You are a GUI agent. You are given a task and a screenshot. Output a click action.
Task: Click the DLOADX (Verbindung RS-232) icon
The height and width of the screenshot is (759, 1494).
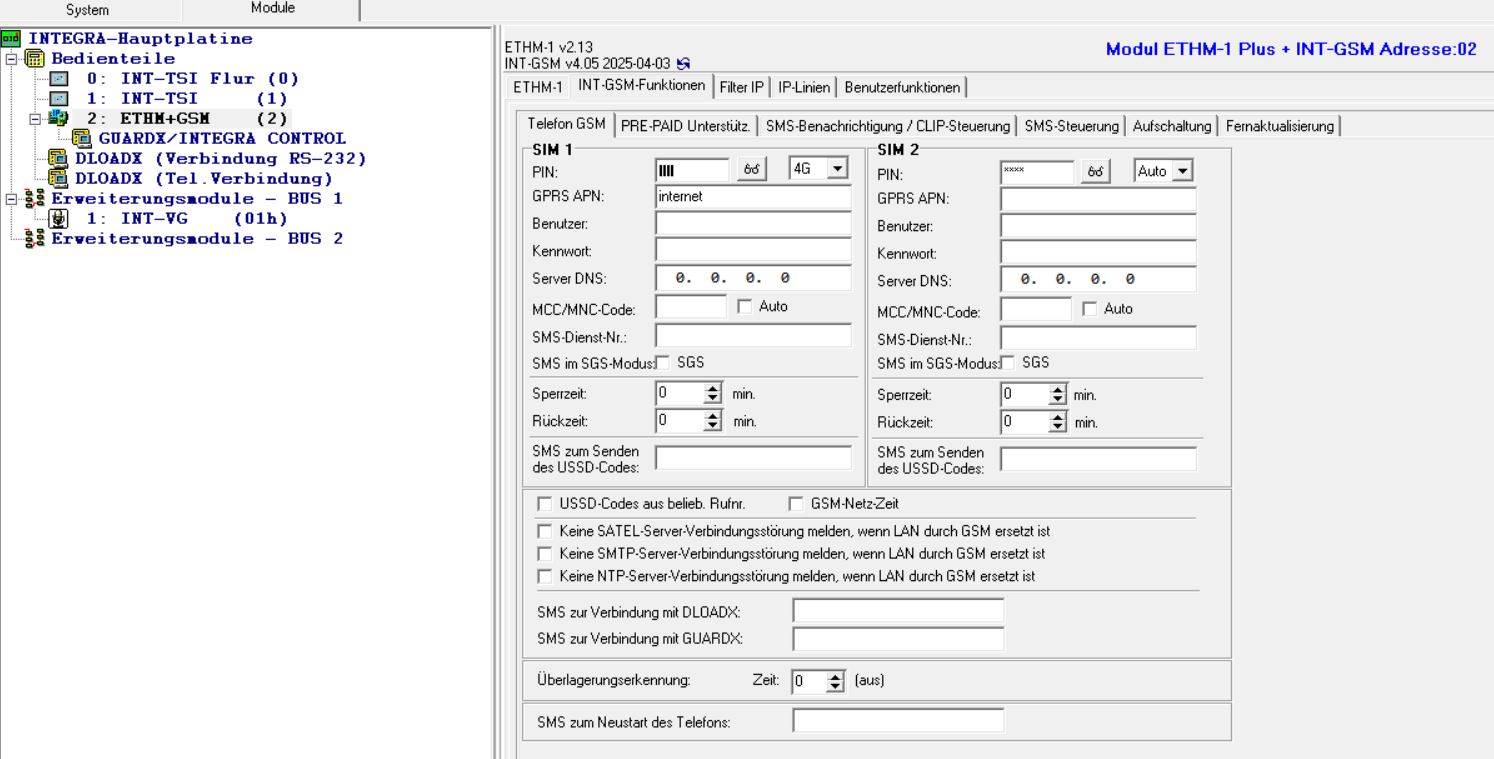click(x=60, y=159)
